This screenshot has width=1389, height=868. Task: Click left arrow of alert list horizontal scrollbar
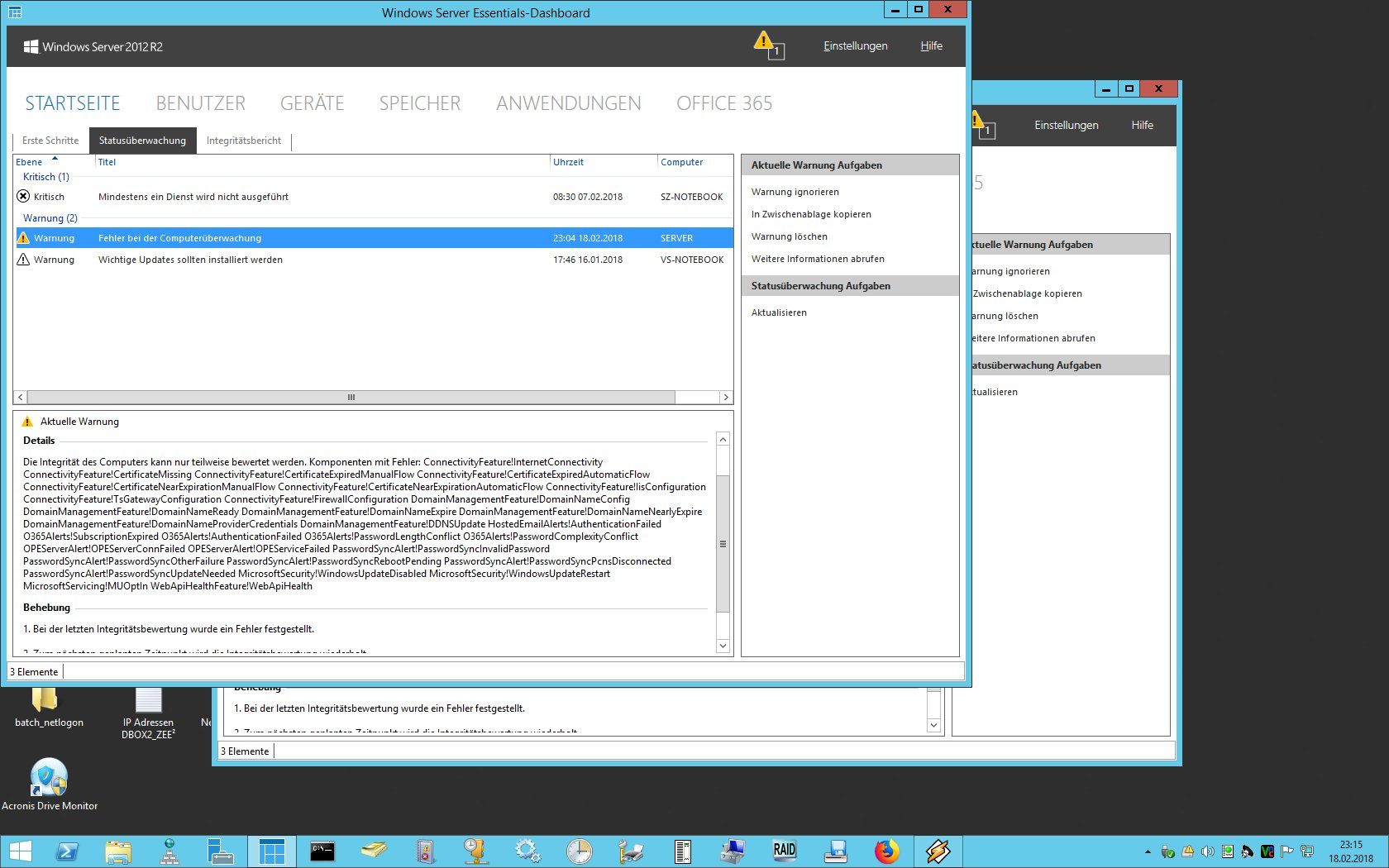21,398
